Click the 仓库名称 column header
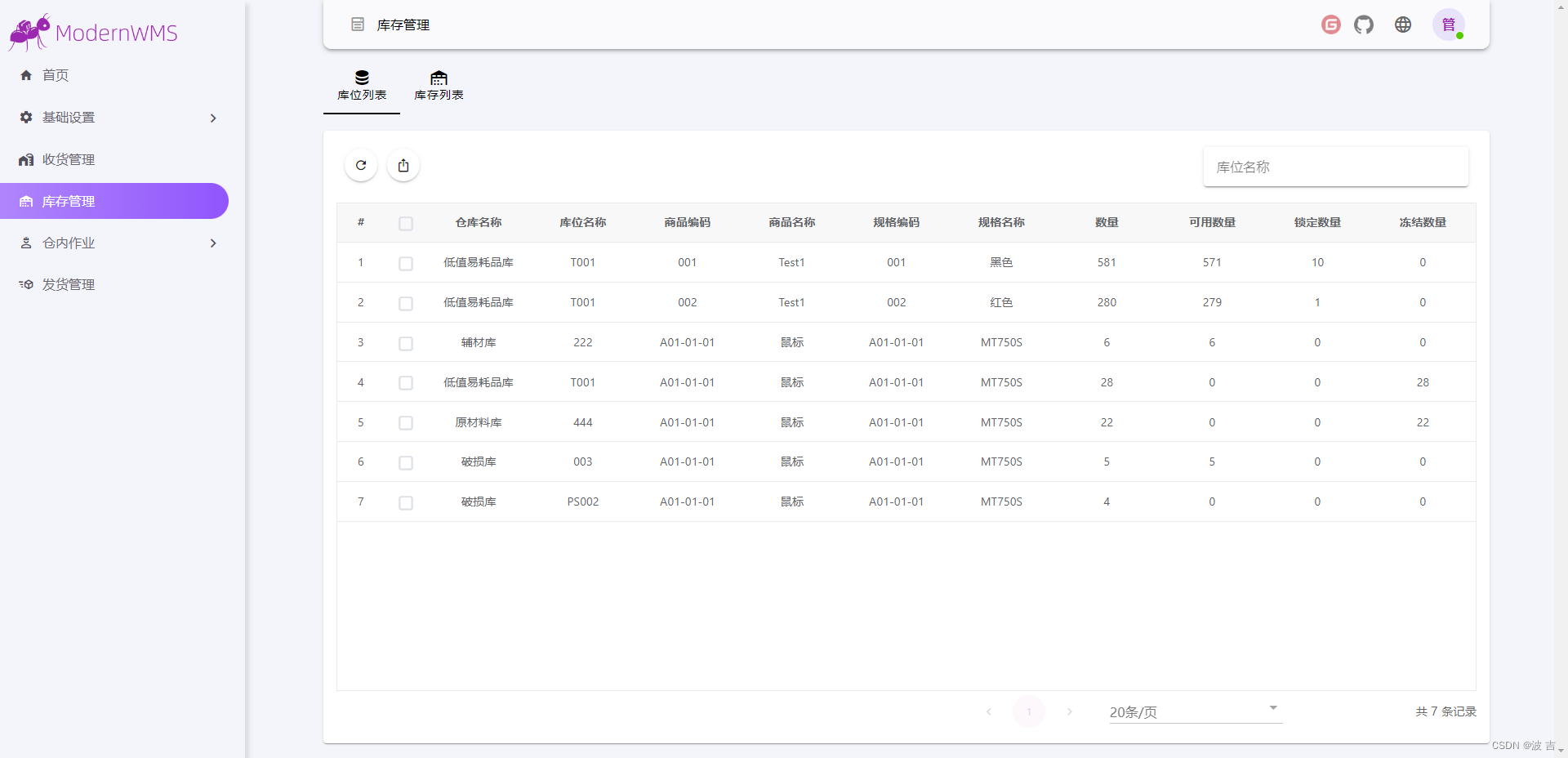 point(479,222)
